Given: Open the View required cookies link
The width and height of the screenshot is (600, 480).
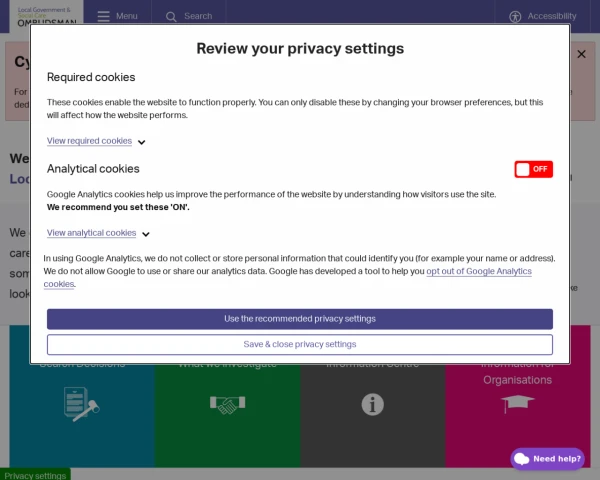Looking at the screenshot, I should [x=89, y=141].
